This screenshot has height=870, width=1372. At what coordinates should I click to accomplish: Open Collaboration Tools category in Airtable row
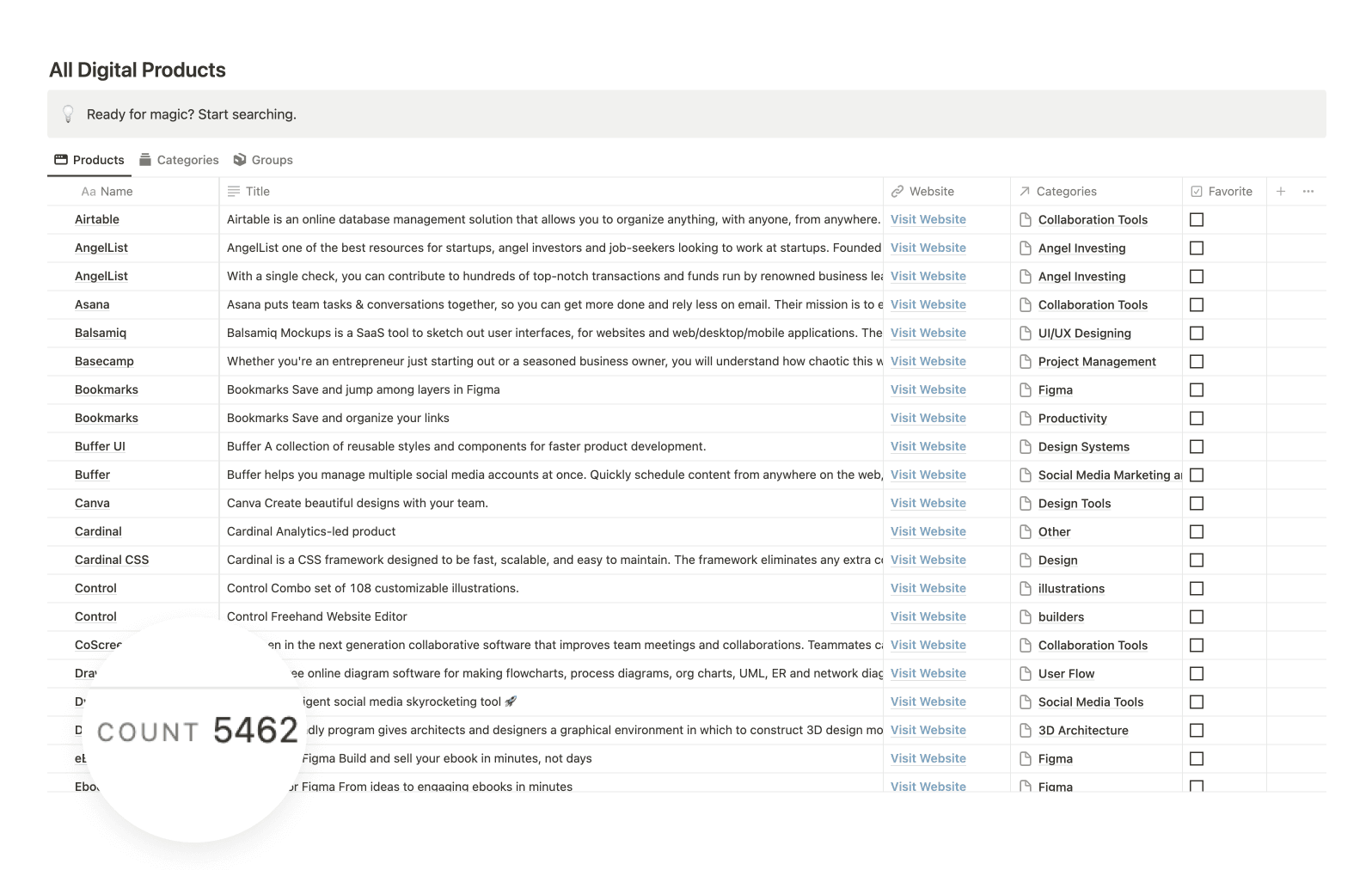pyautogui.click(x=1093, y=220)
